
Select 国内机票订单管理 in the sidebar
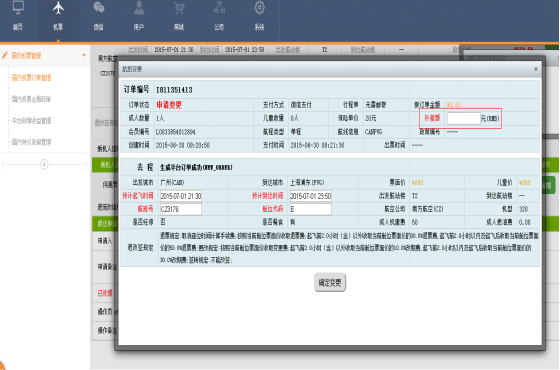tap(31, 78)
